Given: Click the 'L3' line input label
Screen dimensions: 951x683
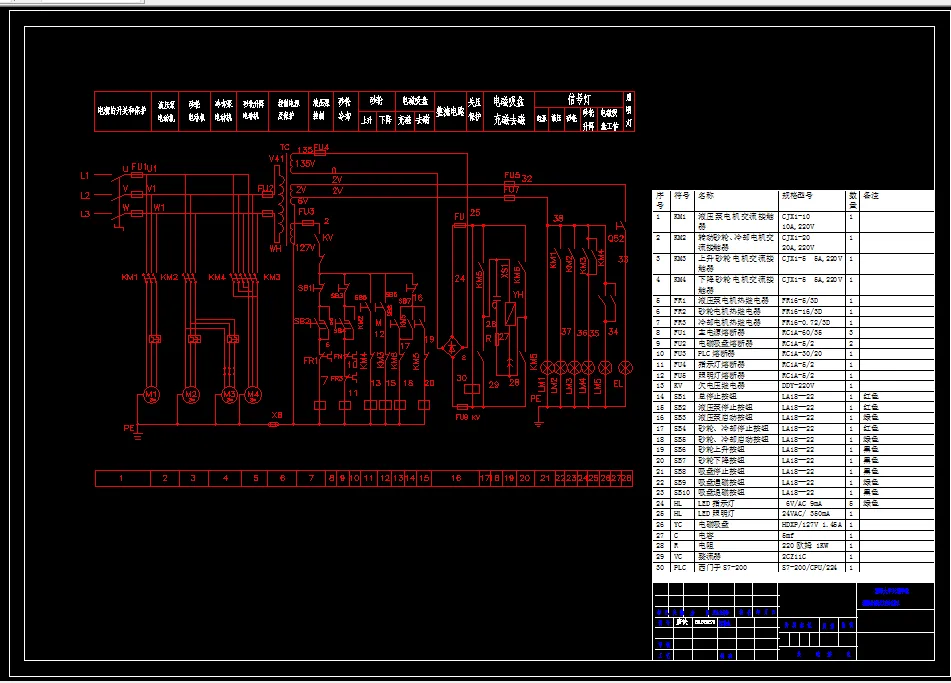Looking at the screenshot, I should coord(85,214).
